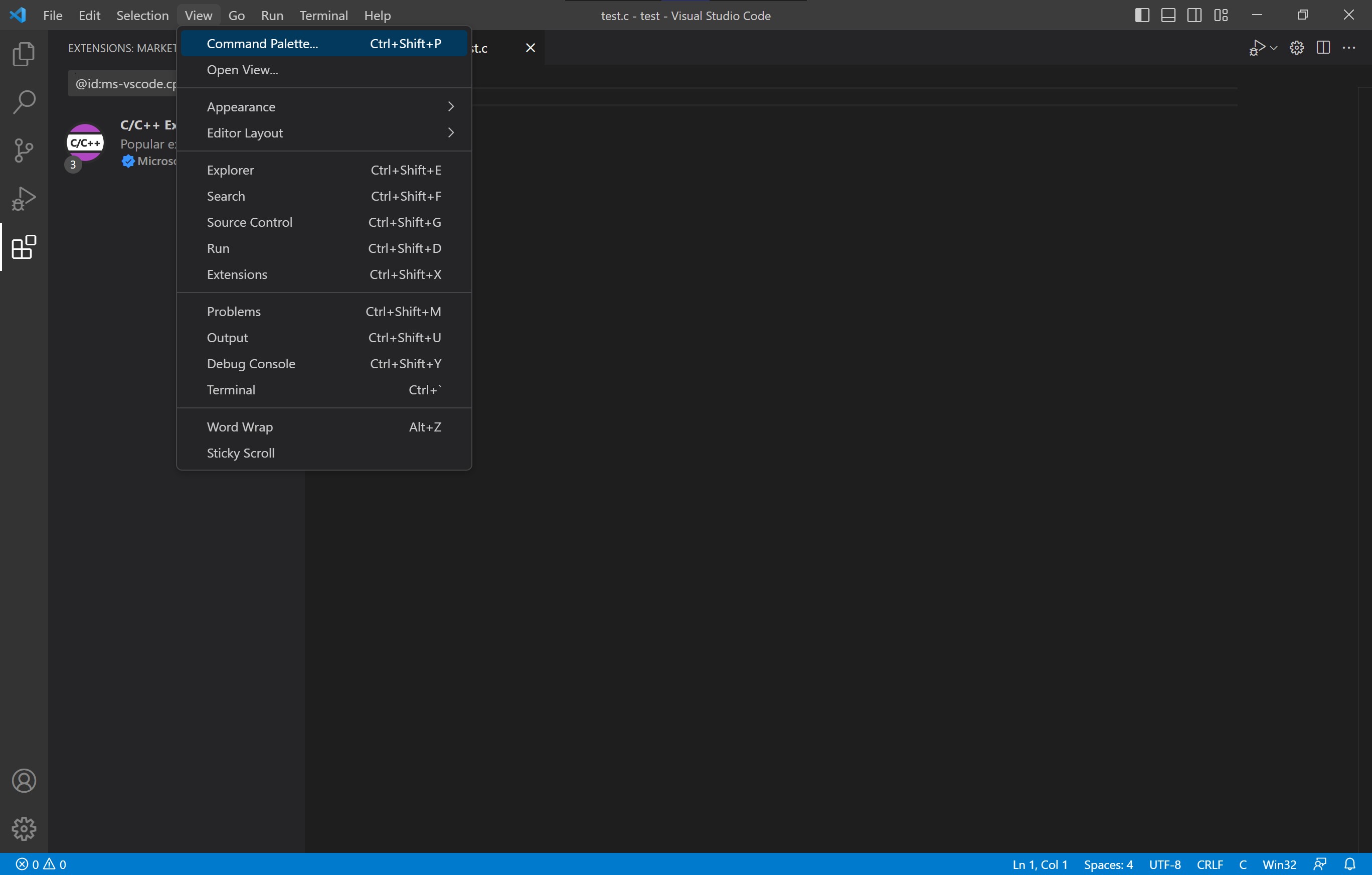
Task: Open the Help menu
Action: coord(377,16)
